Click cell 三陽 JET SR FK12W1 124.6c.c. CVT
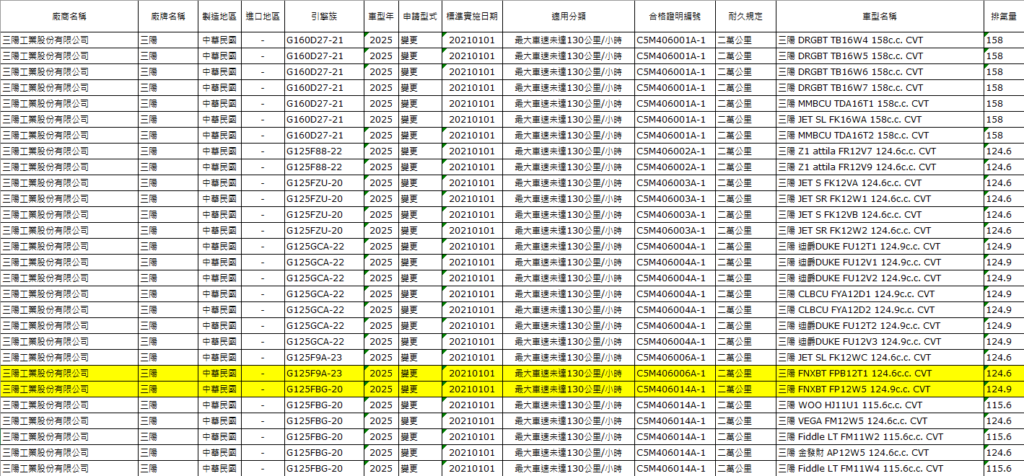The image size is (1024, 476). (x=880, y=198)
